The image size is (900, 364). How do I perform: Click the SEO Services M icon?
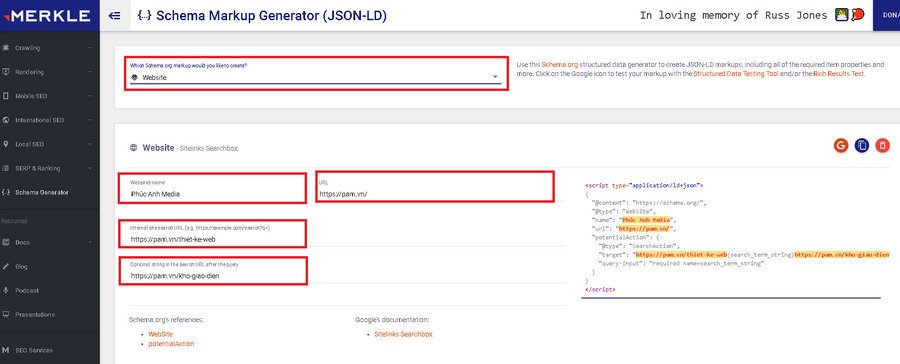[6, 351]
